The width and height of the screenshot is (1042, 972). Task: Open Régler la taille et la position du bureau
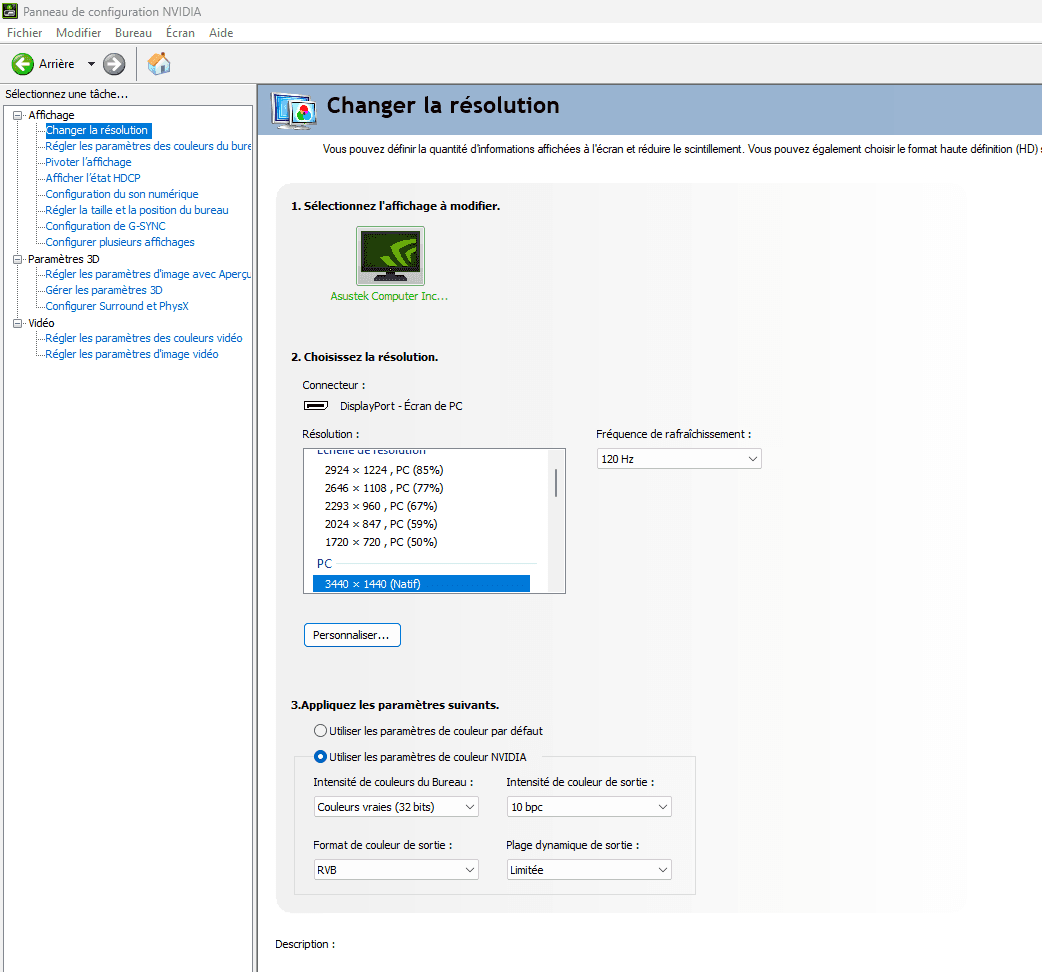137,210
